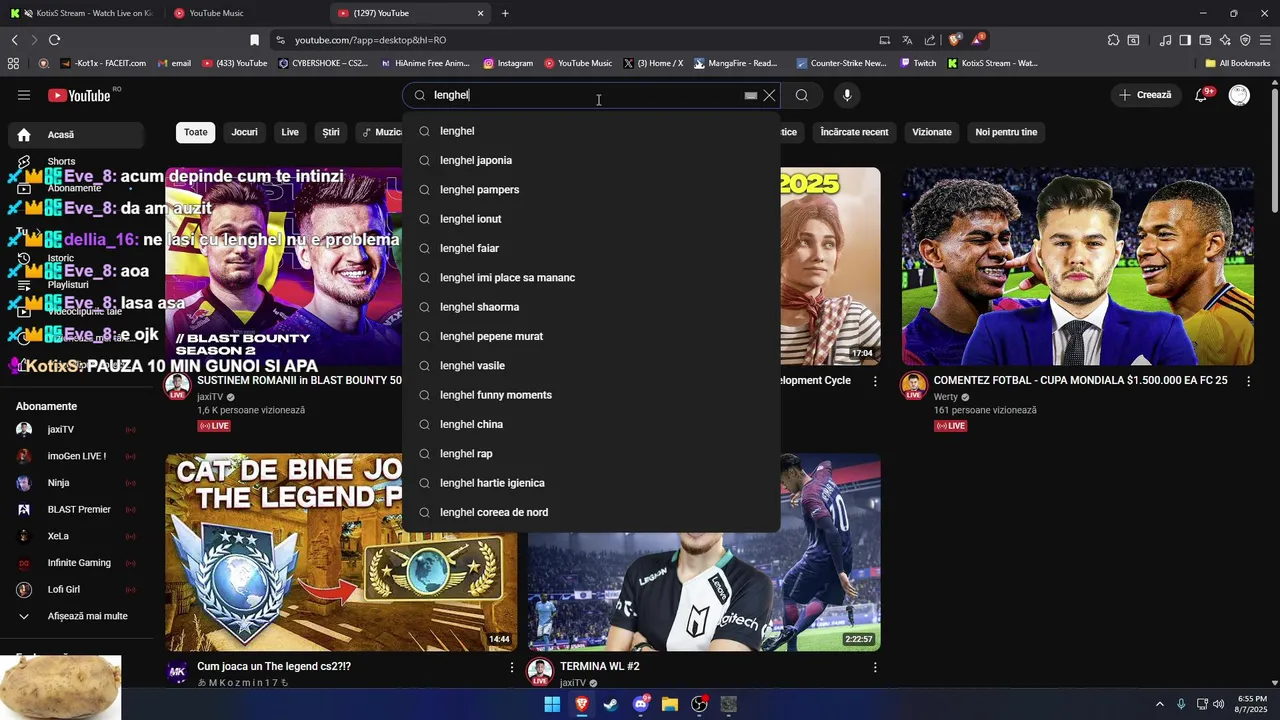The height and width of the screenshot is (720, 1280).
Task: Go back in the browser
Action: click(14, 40)
